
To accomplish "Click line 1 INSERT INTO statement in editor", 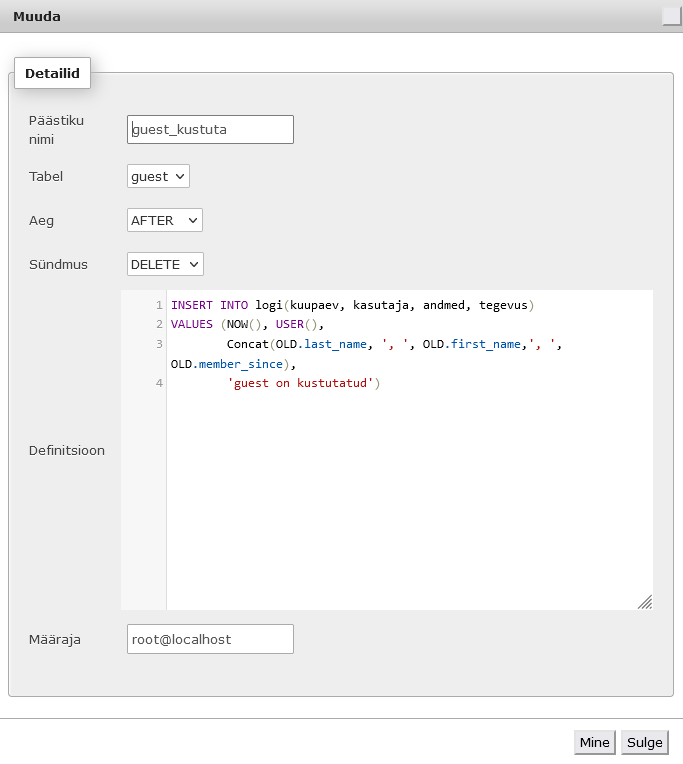I will [352, 305].
